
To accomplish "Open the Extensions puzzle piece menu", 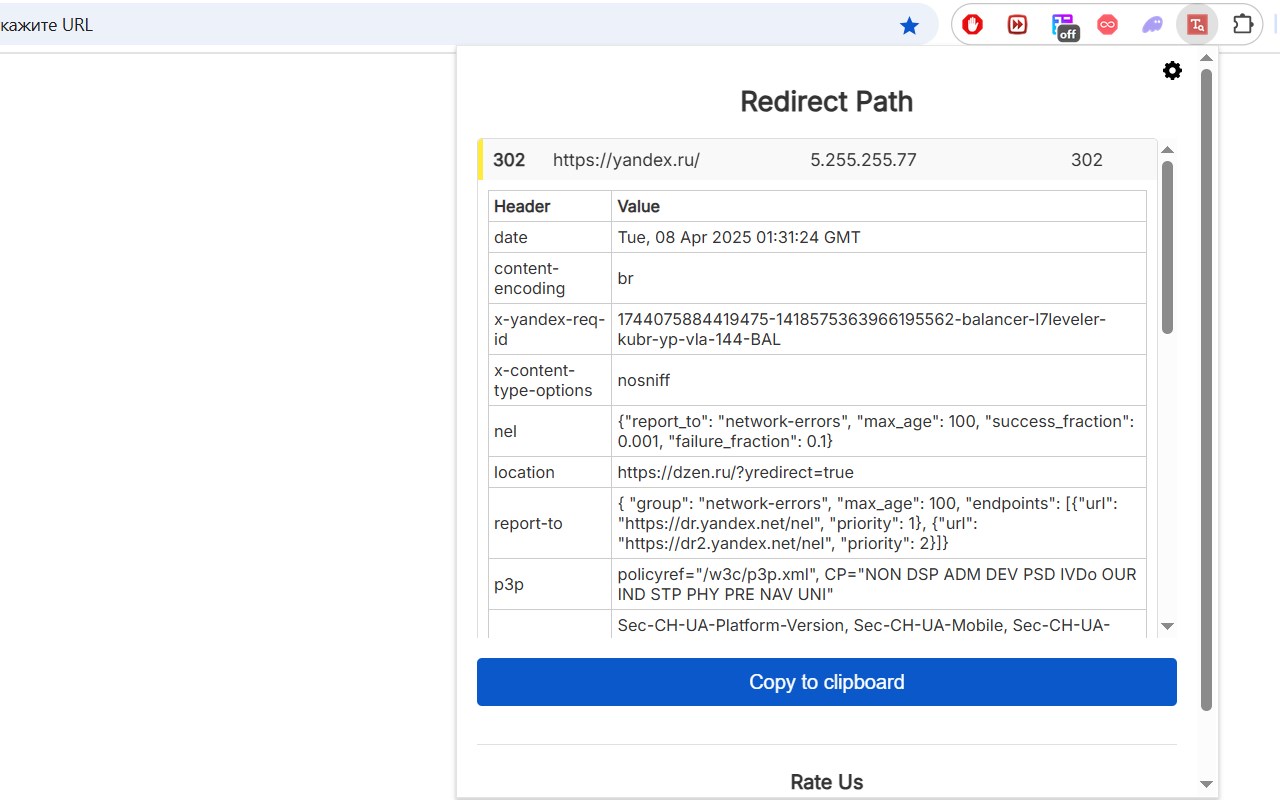I will [x=1242, y=24].
